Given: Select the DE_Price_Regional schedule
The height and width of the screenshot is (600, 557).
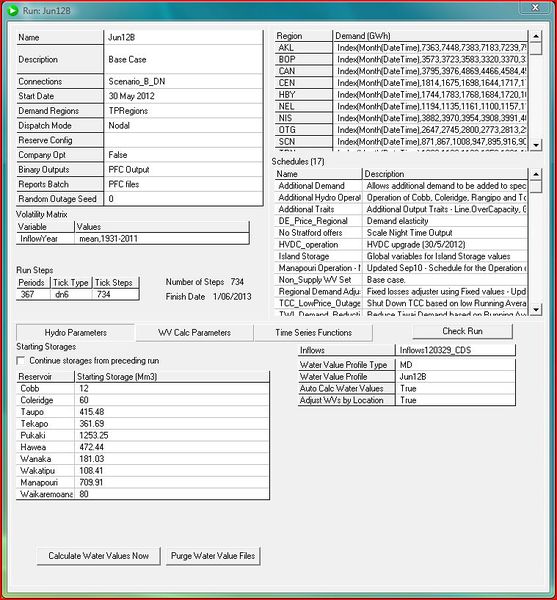Looking at the screenshot, I should click(x=401, y=221).
